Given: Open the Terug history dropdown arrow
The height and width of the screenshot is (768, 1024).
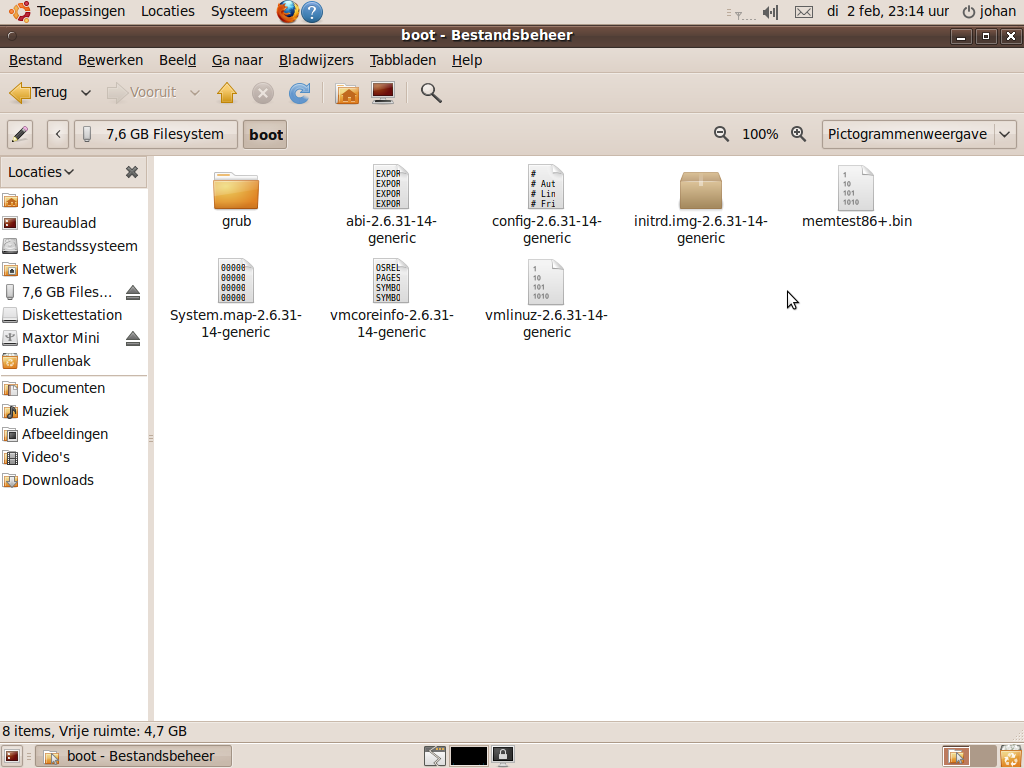Looking at the screenshot, I should [86, 93].
